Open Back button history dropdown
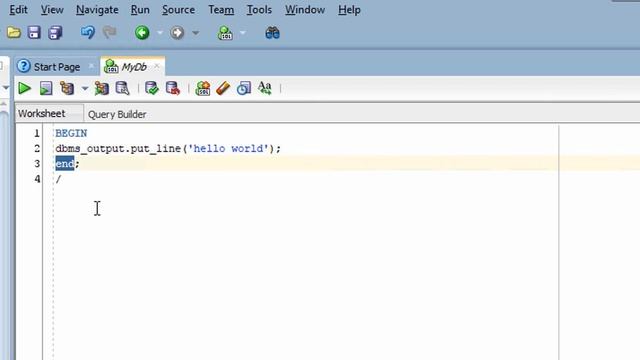 click(x=160, y=33)
